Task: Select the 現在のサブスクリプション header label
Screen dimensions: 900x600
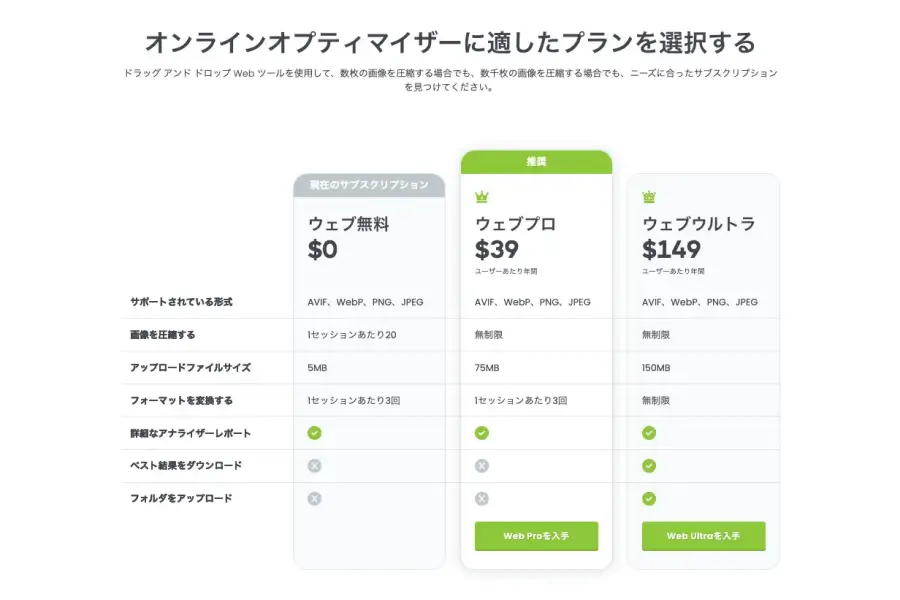Action: [x=369, y=185]
